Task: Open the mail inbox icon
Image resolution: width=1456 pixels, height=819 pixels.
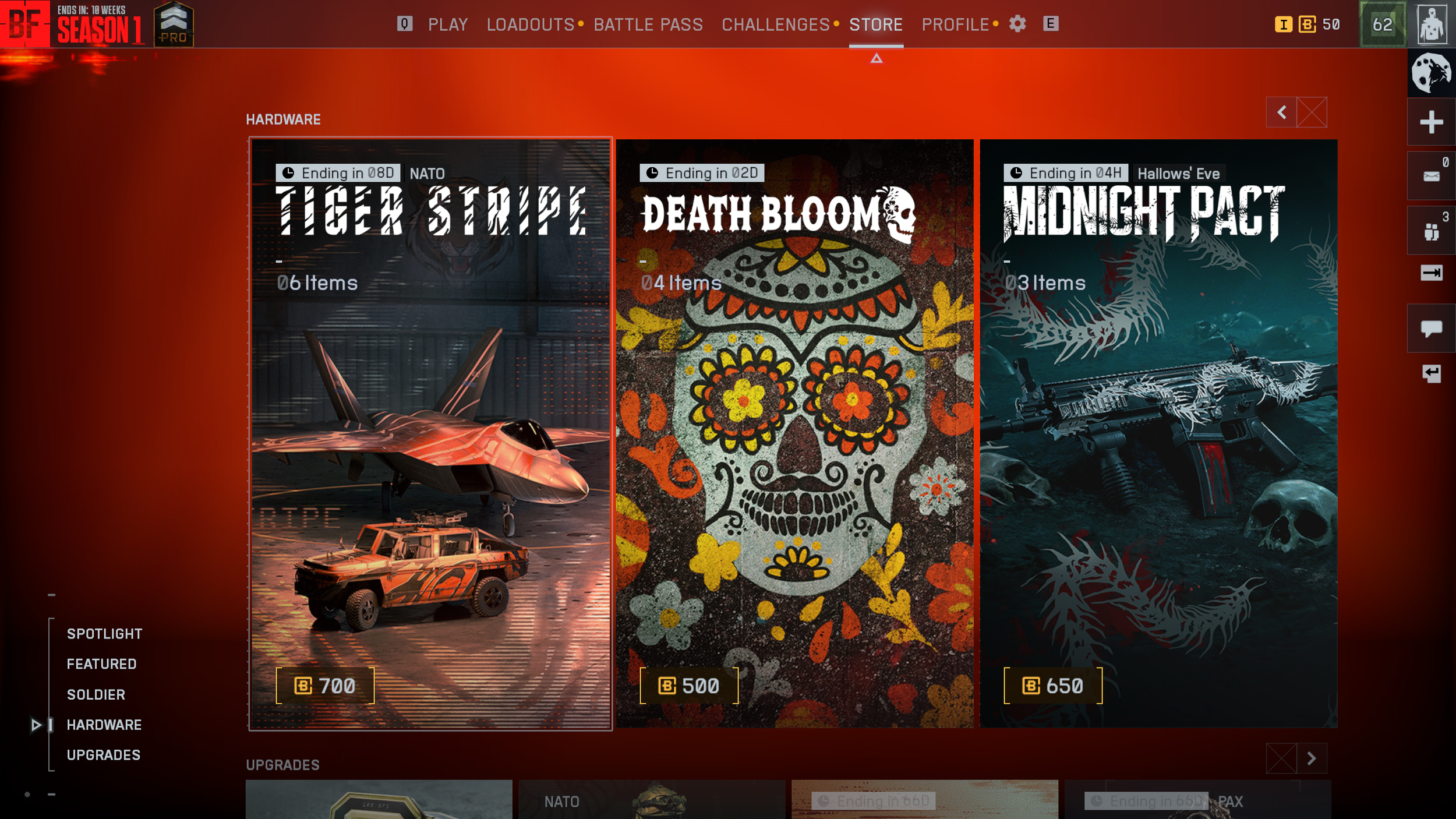Action: [x=1431, y=176]
